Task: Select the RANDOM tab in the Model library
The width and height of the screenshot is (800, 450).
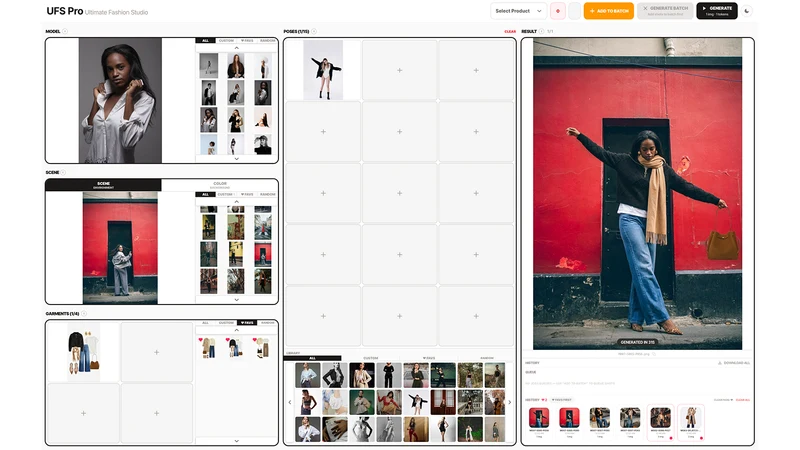Action: (x=267, y=40)
